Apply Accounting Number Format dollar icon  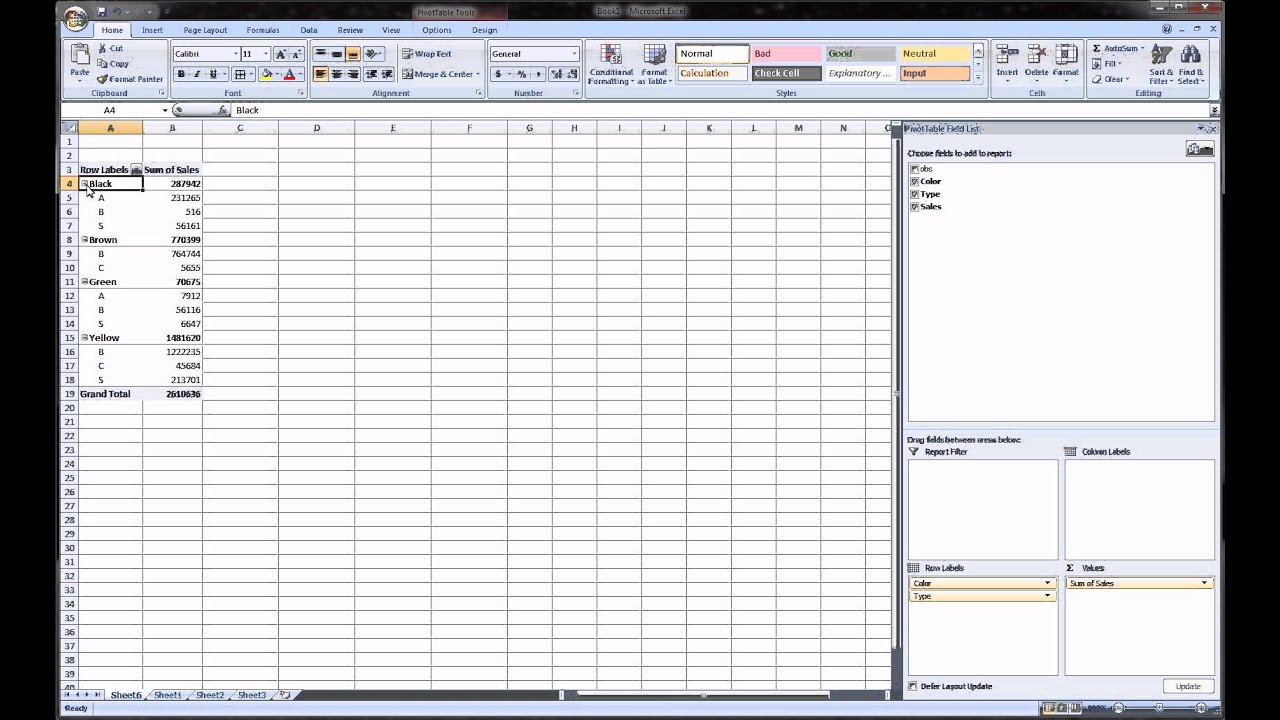(497, 74)
